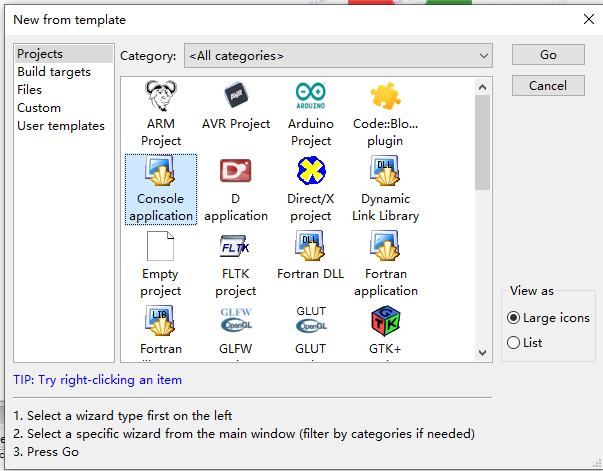Click the 'AVR Project' label text
The width and height of the screenshot is (603, 471).
(236, 124)
